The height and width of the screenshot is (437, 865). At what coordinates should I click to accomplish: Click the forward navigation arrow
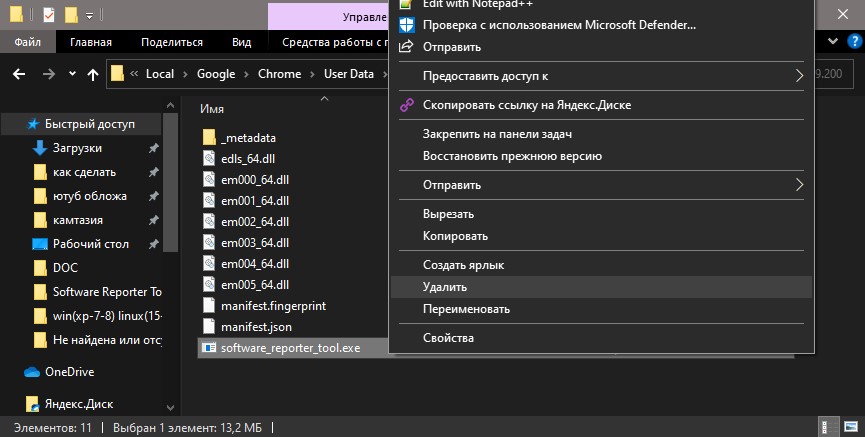click(49, 74)
